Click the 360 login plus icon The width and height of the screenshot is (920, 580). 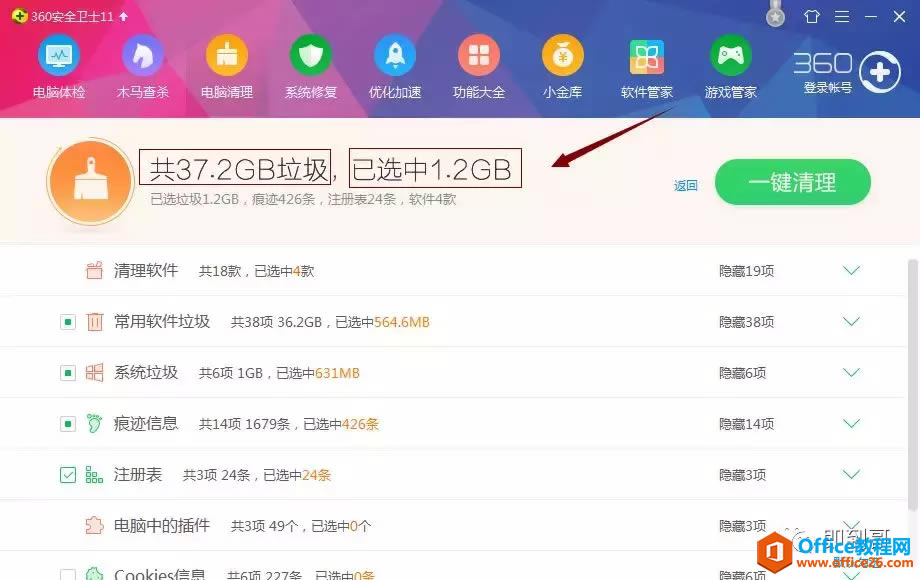pos(880,72)
